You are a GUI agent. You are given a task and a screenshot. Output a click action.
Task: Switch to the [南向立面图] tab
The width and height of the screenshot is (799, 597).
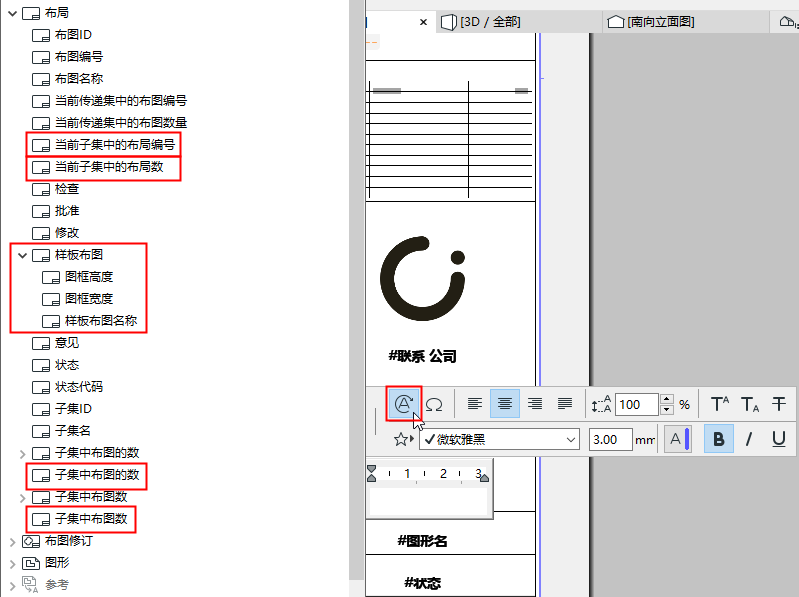(685, 22)
